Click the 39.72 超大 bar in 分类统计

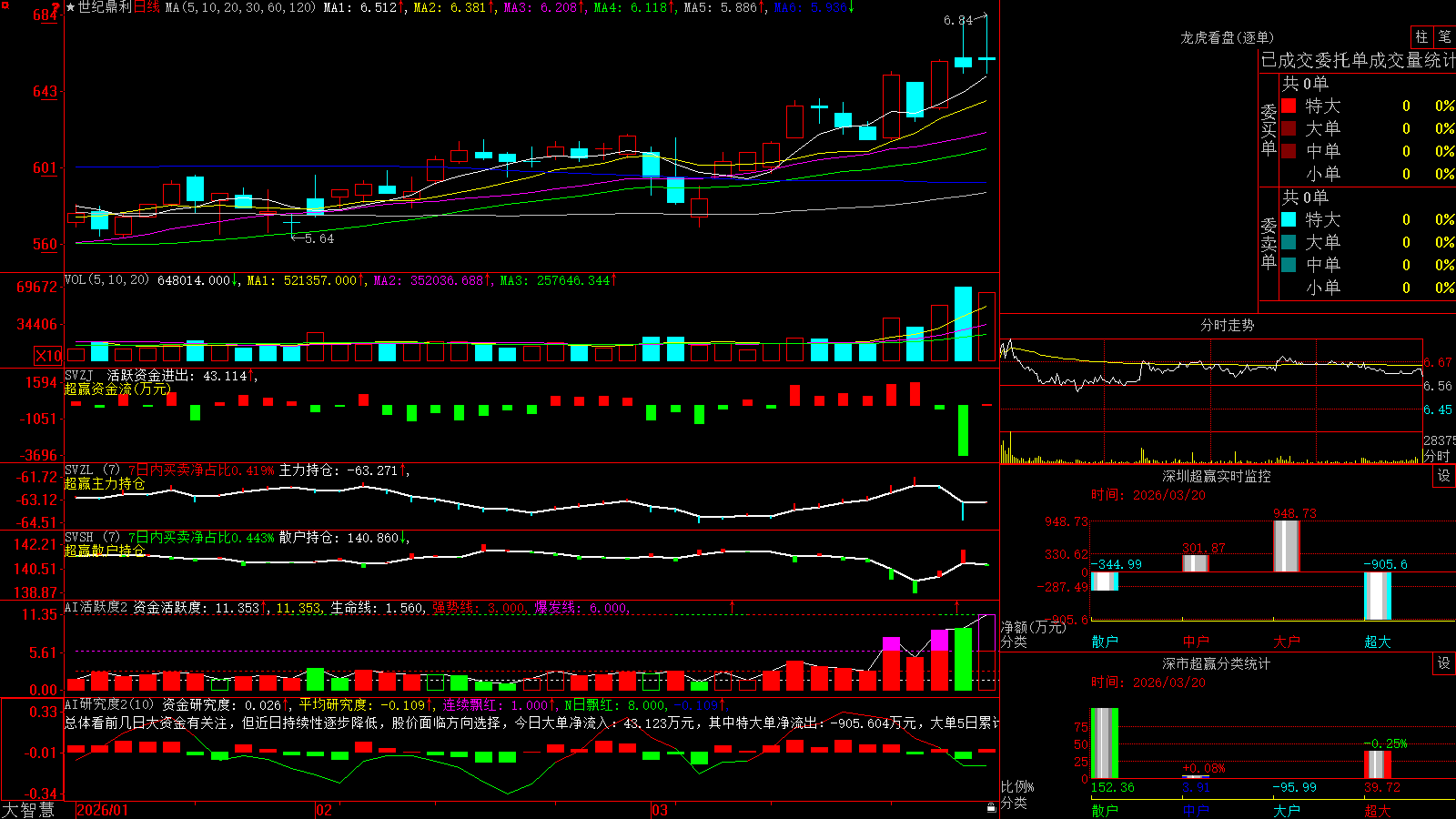coord(1378,764)
